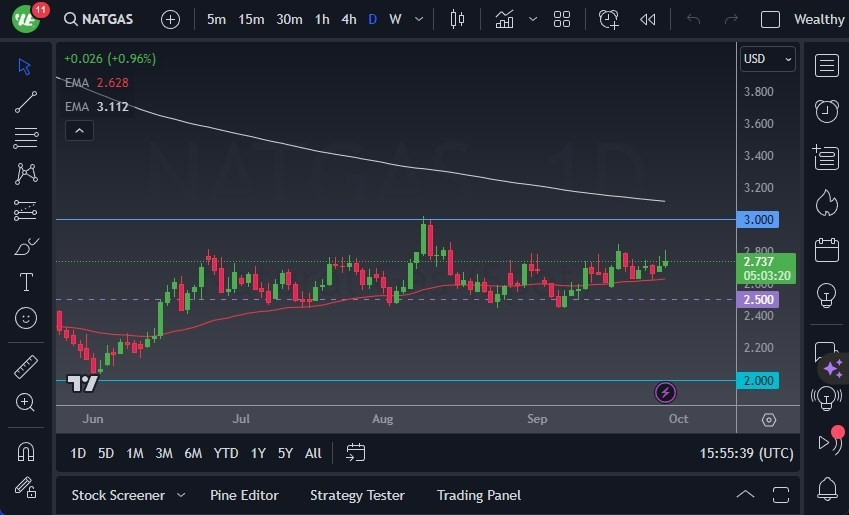This screenshot has height=515, width=849.
Task: Open the USD currency dropdown
Action: point(767,59)
